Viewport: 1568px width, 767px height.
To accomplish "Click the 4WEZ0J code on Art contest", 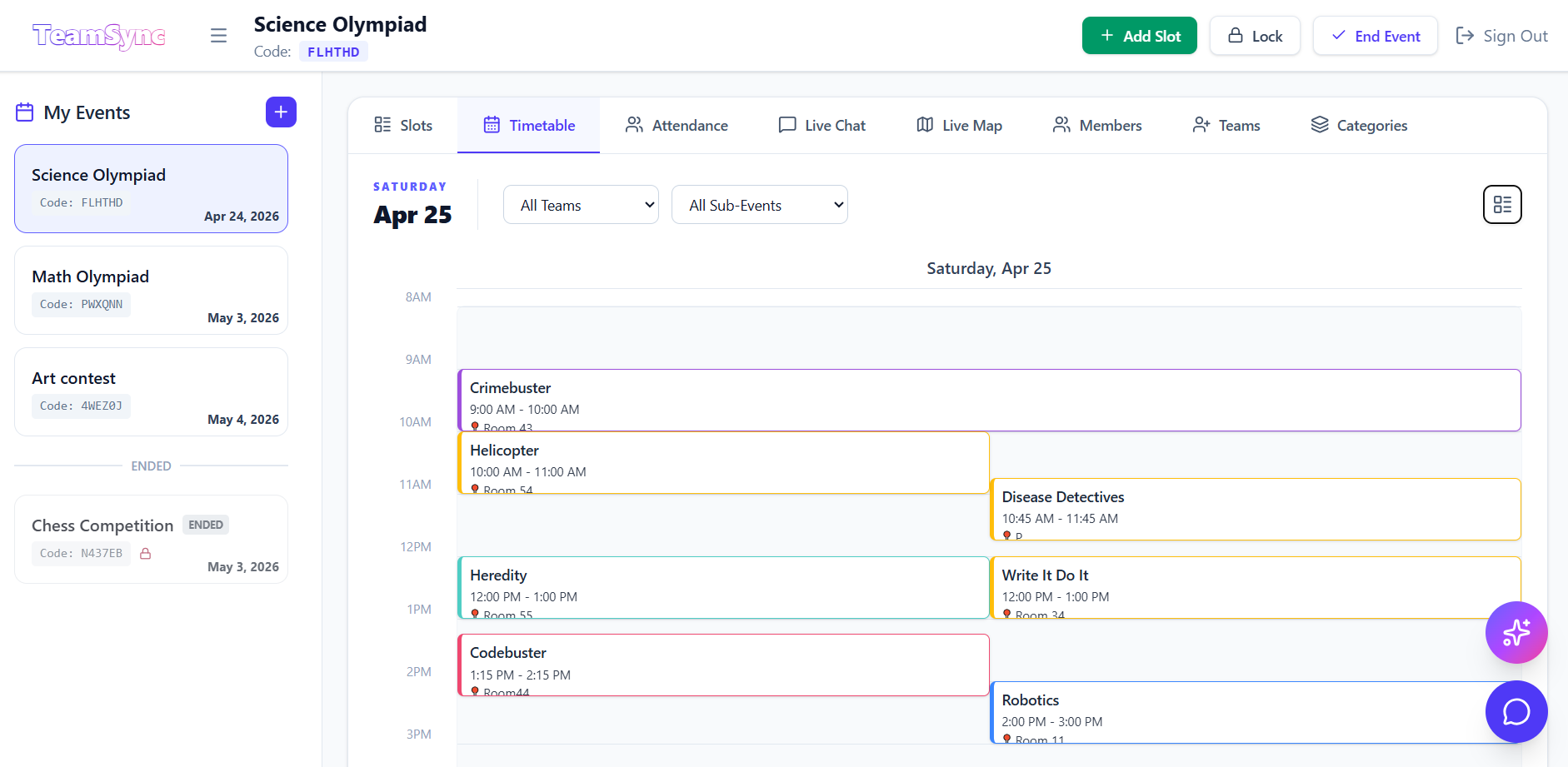I will tap(81, 406).
